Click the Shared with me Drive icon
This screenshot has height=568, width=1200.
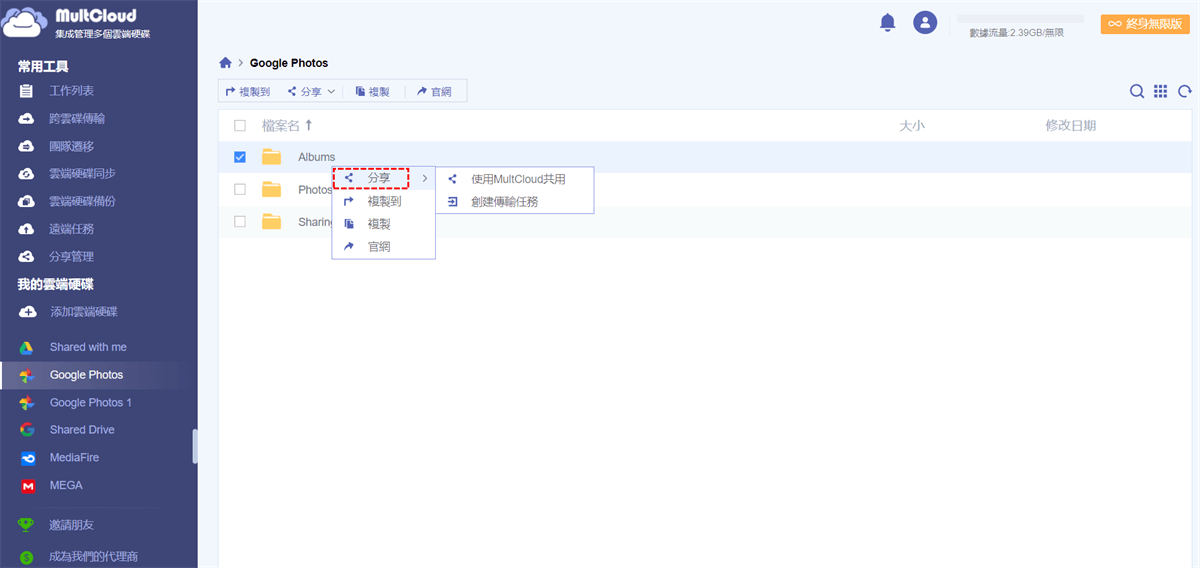28,347
